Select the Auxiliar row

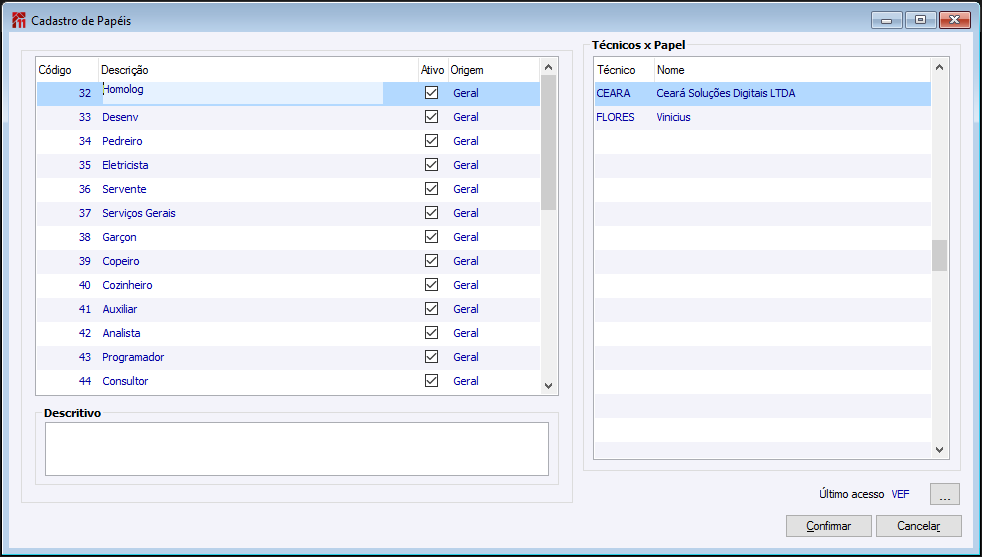(288, 309)
